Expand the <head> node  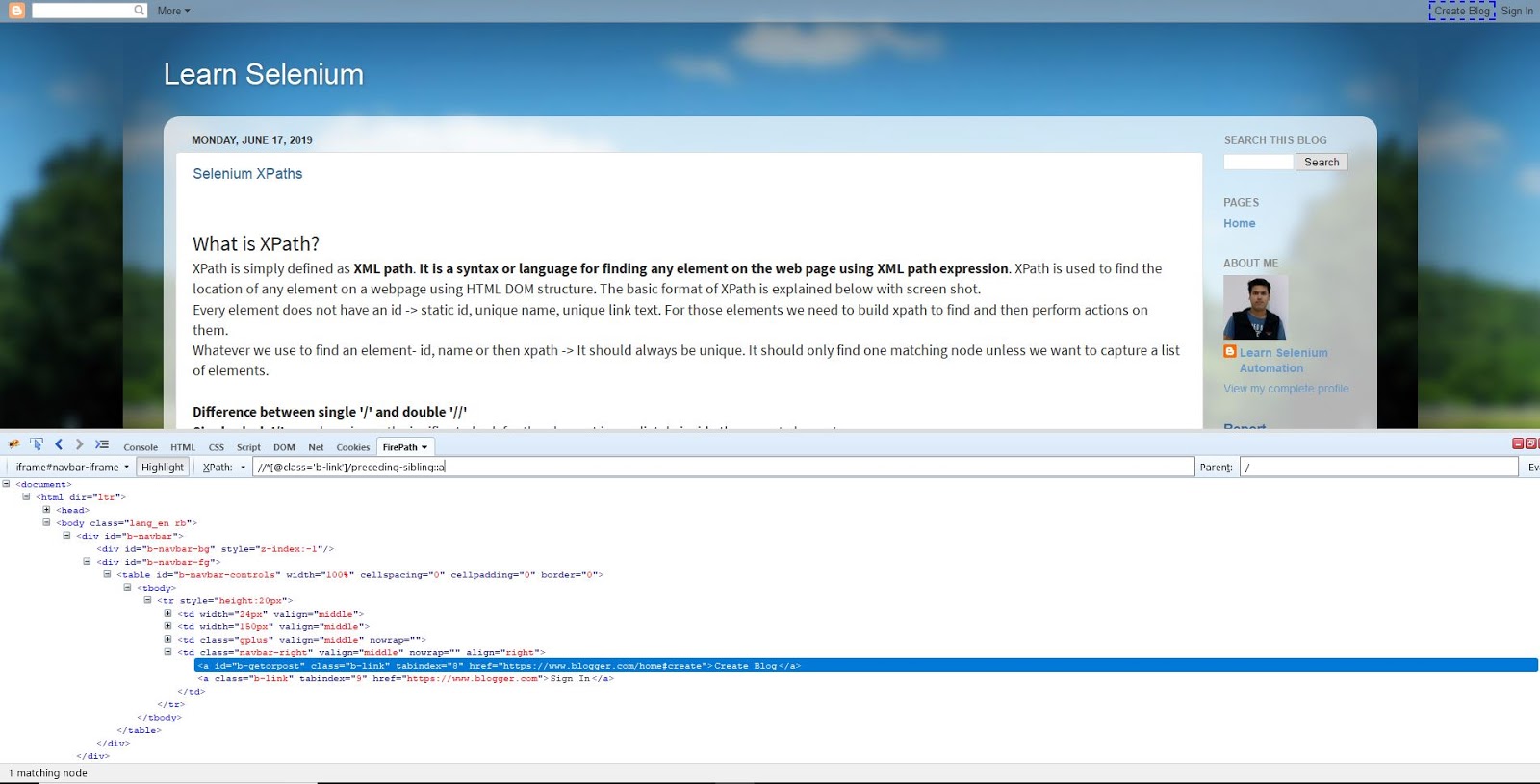click(46, 510)
